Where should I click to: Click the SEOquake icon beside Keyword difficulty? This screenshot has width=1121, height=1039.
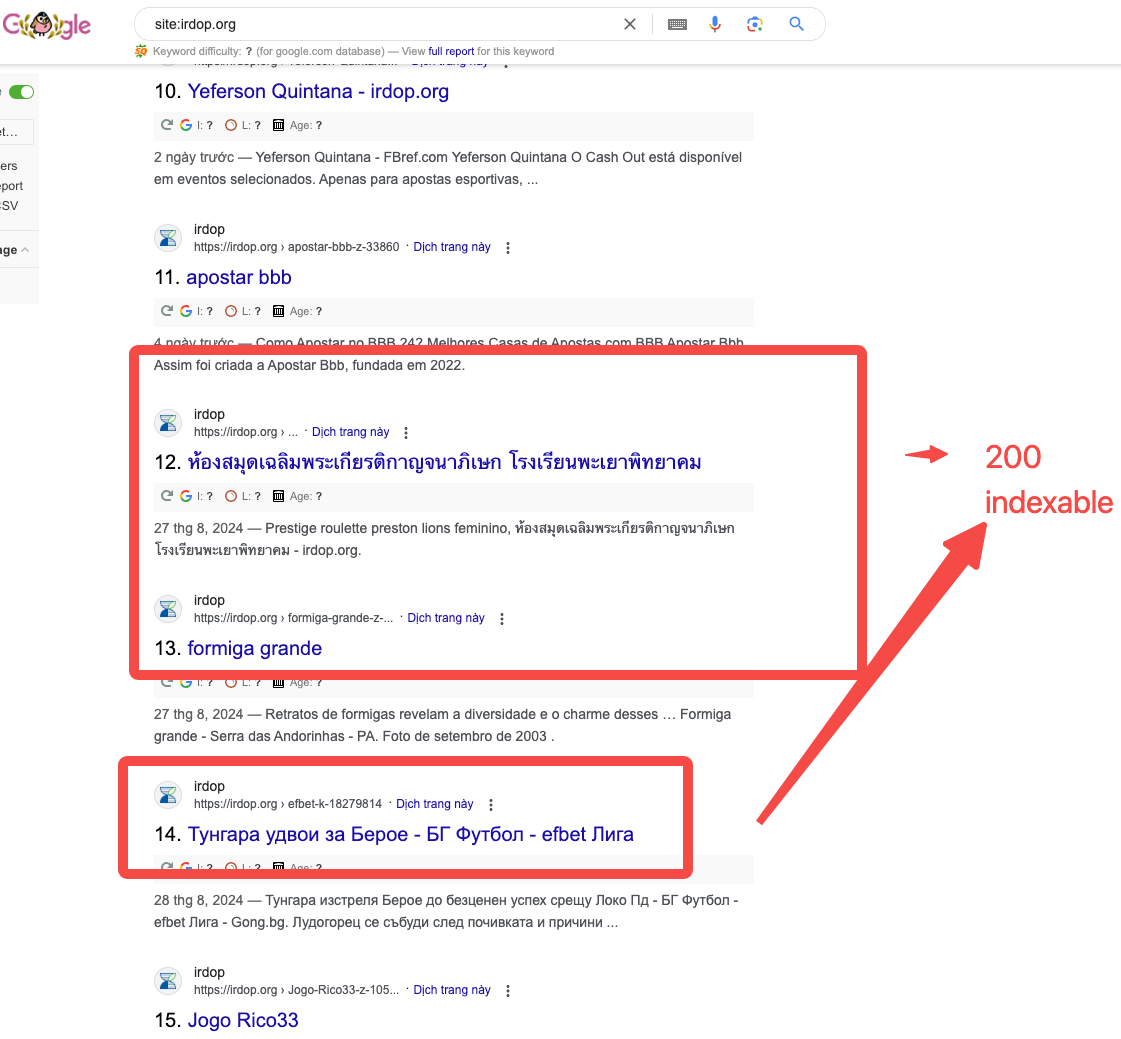tap(141, 51)
